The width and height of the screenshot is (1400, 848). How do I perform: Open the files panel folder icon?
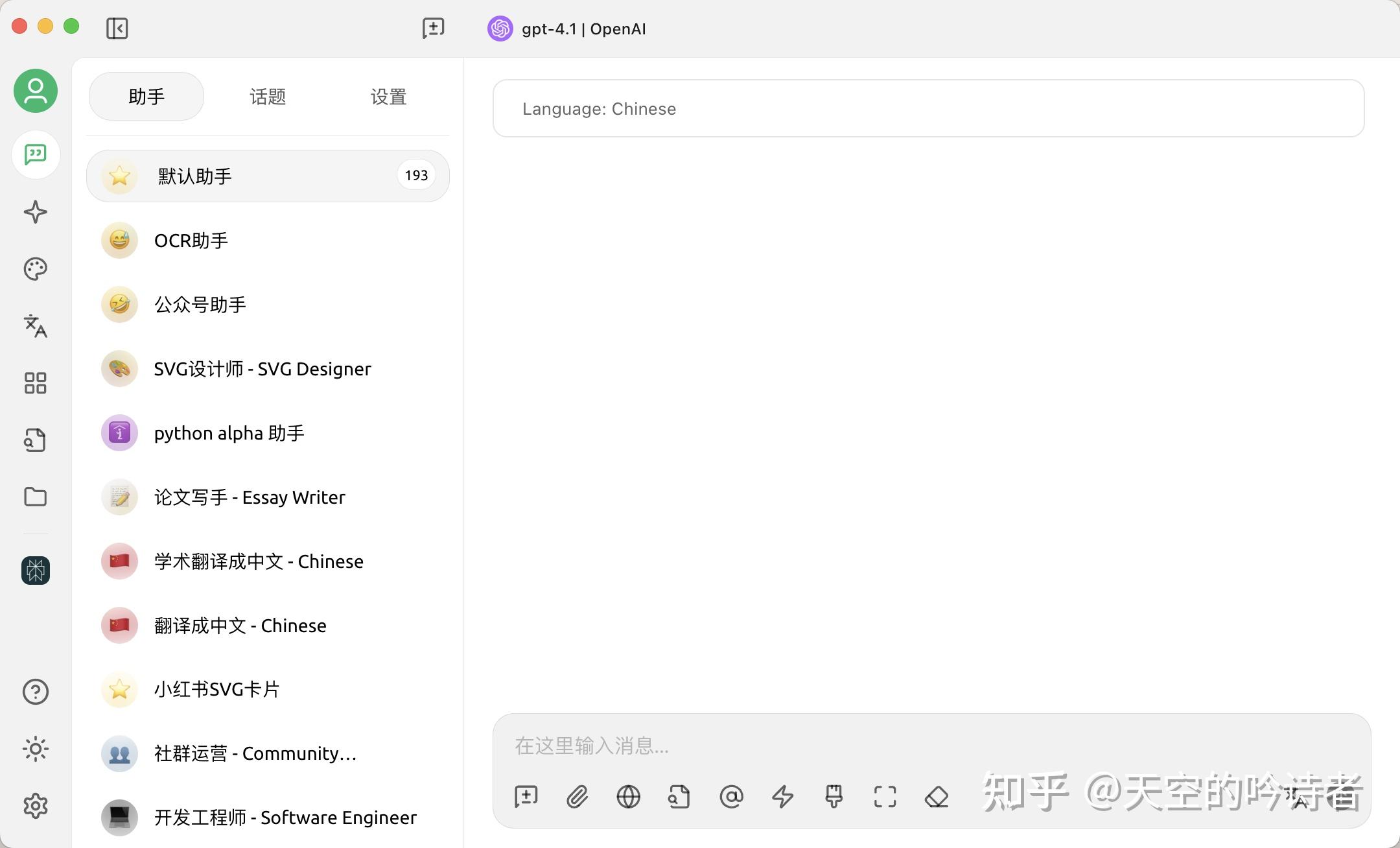[36, 497]
